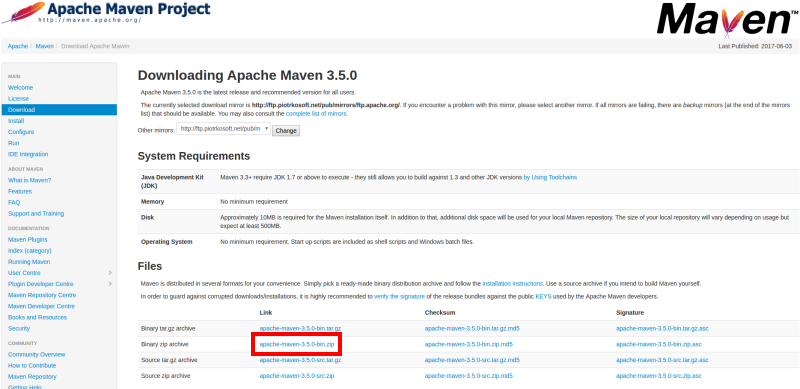Download apache-maven-3.5.0-bin.tar.gz
Viewport: 800px width, 389px height.
[300, 329]
